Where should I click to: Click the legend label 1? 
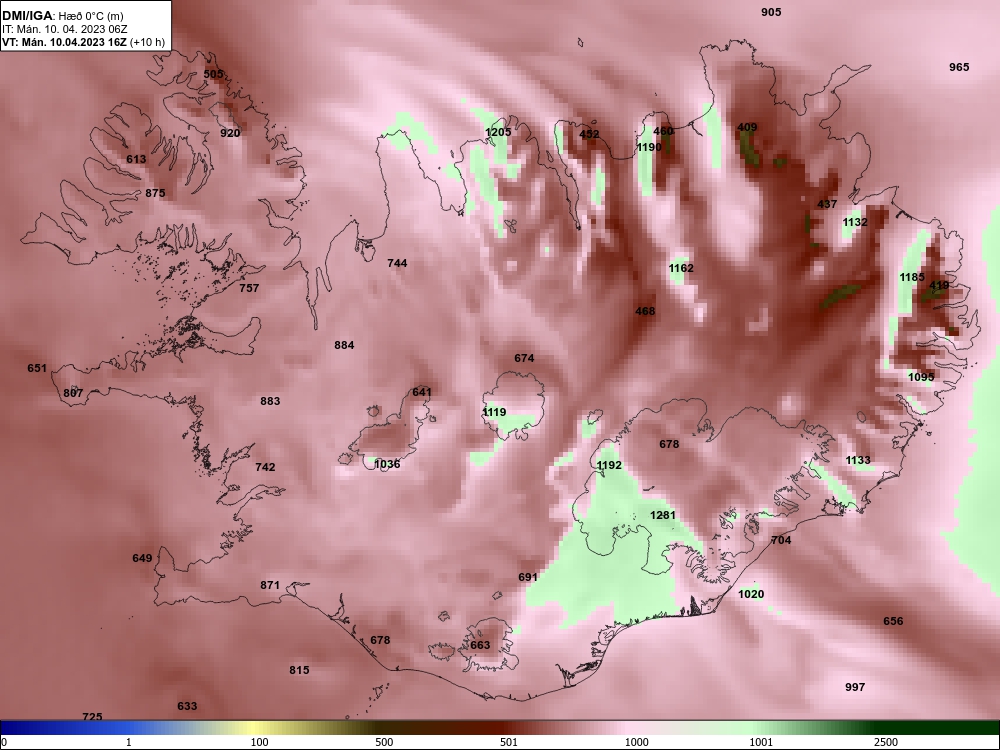point(129,742)
